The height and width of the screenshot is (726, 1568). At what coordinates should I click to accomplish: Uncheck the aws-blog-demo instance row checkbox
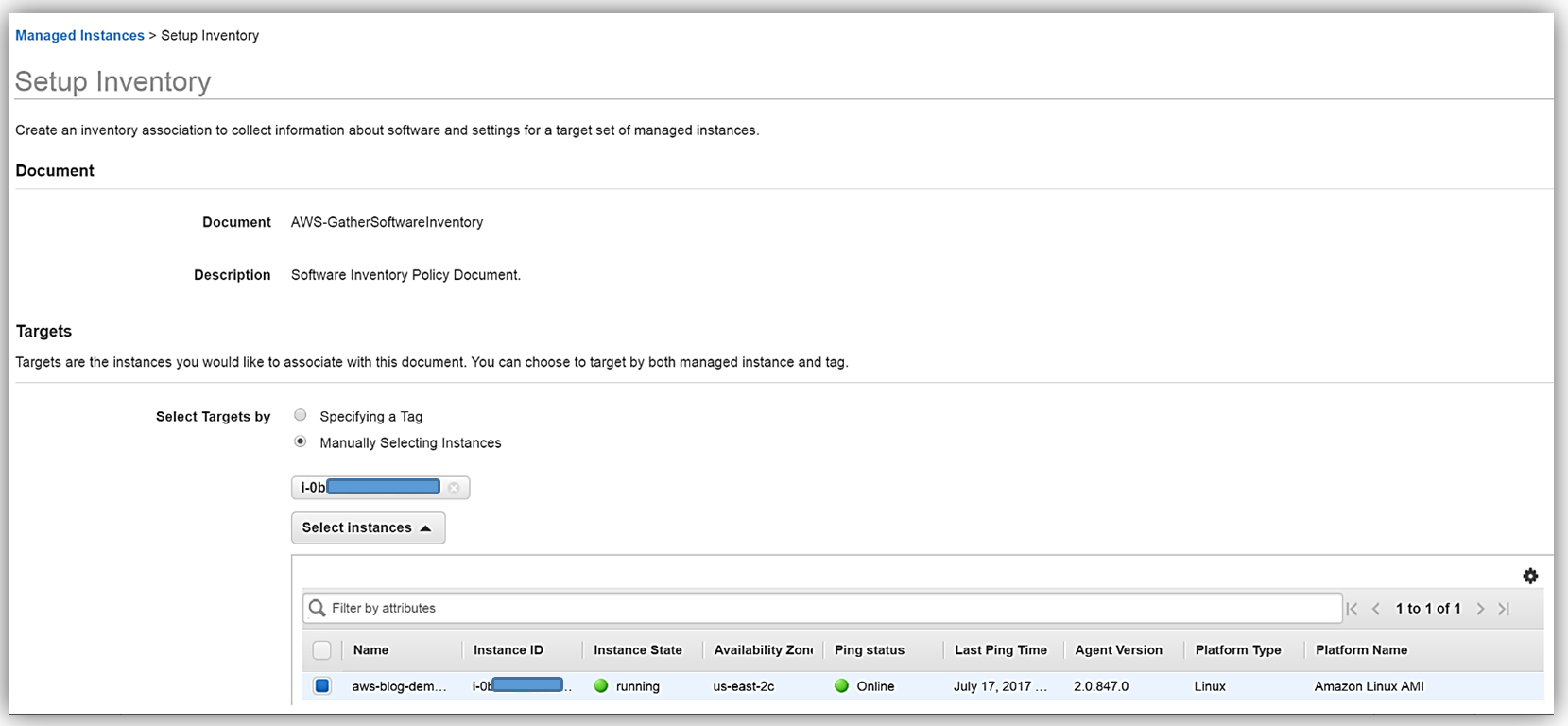tap(322, 686)
